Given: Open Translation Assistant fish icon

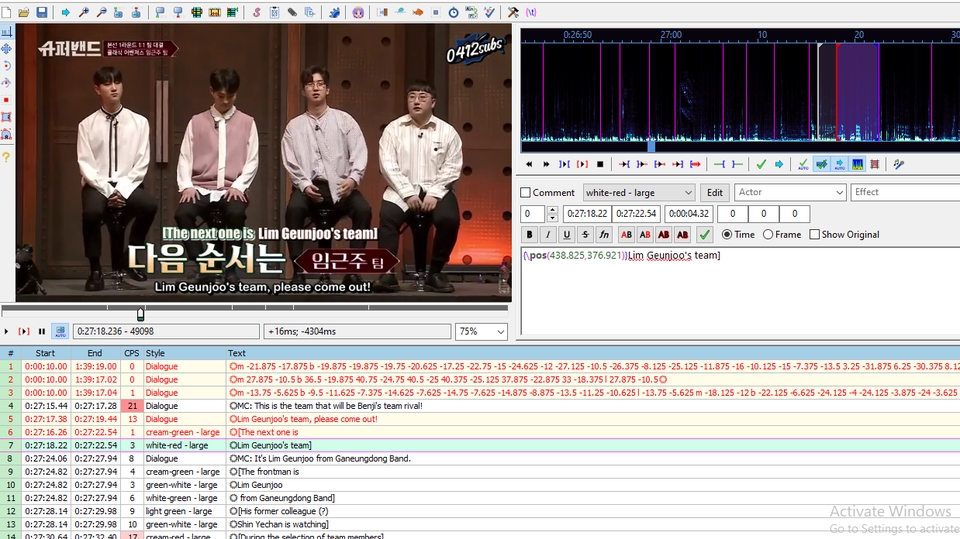Looking at the screenshot, I should pos(418,12).
